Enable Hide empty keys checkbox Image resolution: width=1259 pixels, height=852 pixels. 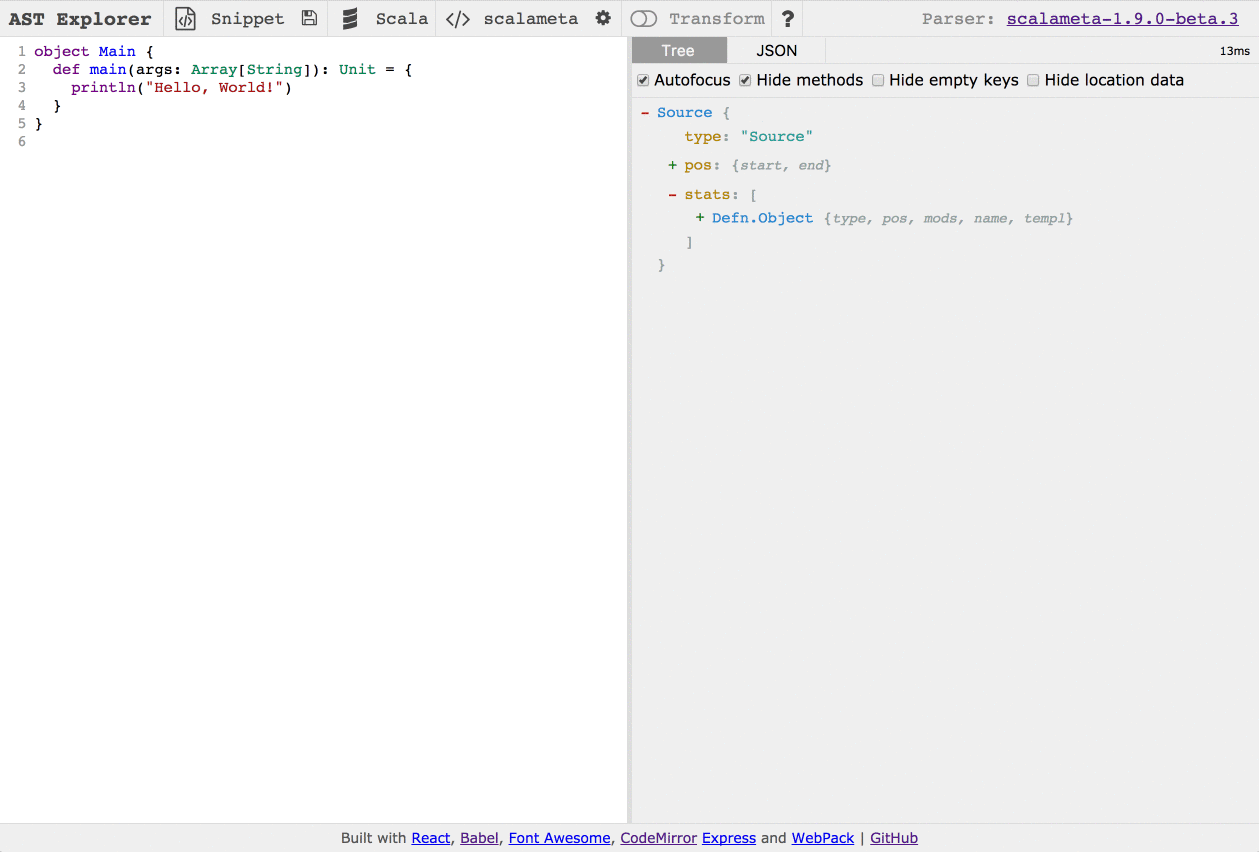point(878,80)
